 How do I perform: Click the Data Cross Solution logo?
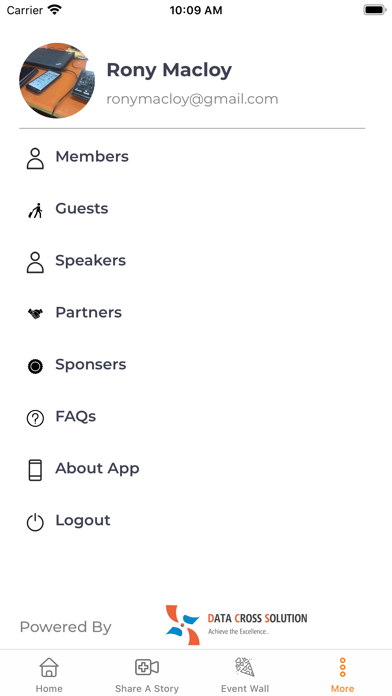tap(236, 625)
